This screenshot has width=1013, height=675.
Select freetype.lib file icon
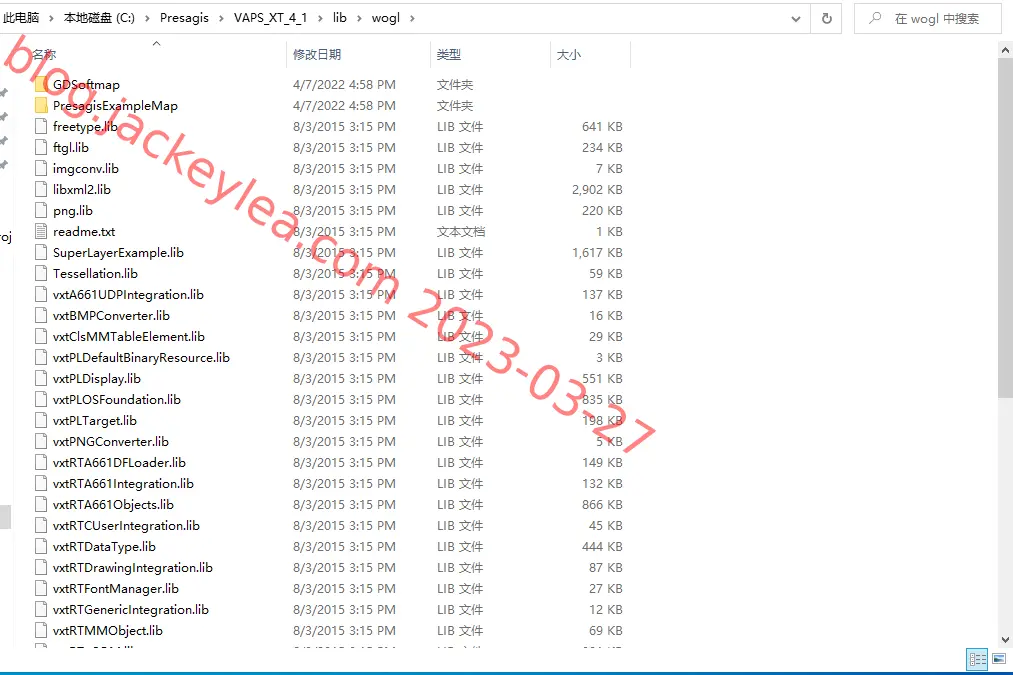(x=41, y=127)
